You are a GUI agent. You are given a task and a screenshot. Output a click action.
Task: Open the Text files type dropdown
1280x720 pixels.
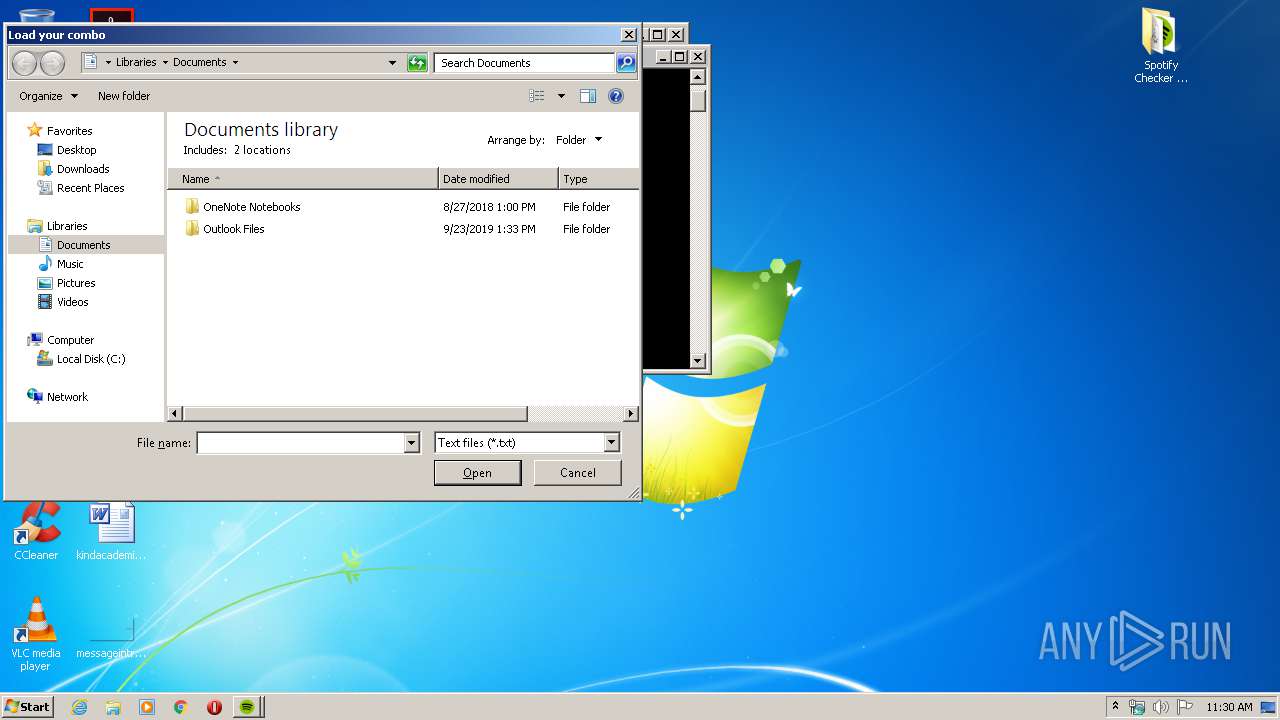click(x=612, y=443)
